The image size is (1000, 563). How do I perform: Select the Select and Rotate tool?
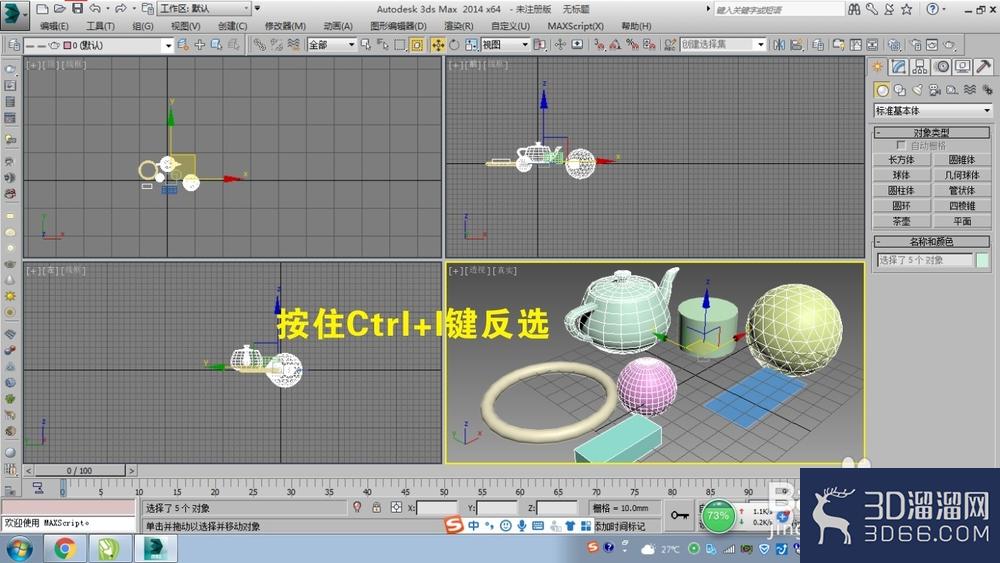point(454,45)
